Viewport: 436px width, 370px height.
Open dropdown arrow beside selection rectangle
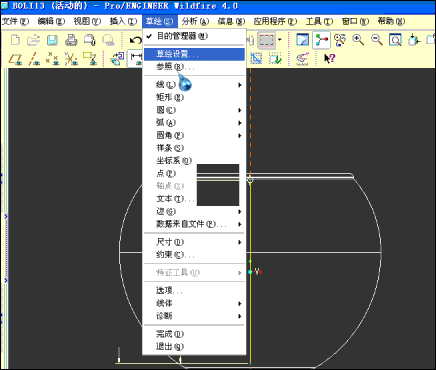click(x=280, y=40)
